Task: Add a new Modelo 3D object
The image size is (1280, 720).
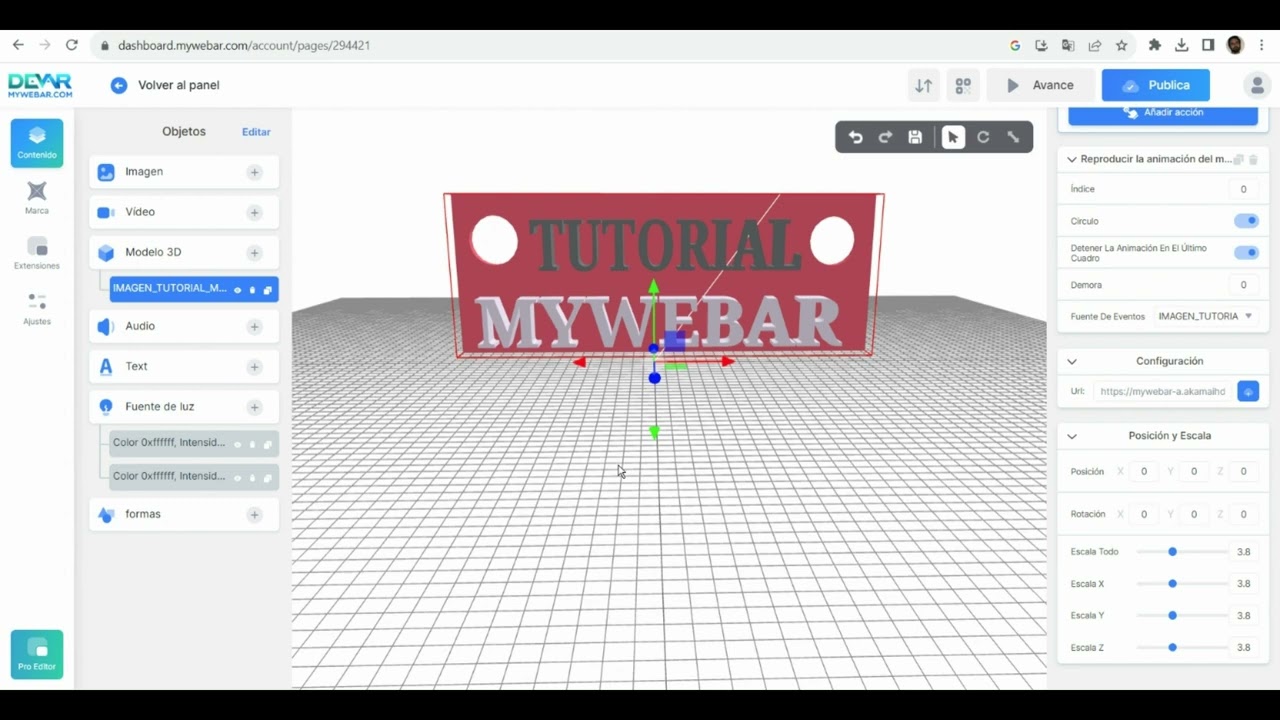Action: pos(255,253)
